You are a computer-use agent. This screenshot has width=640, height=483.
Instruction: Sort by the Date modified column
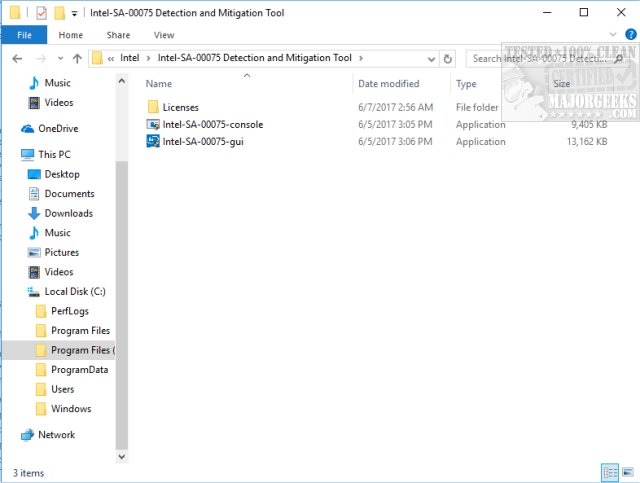point(389,84)
